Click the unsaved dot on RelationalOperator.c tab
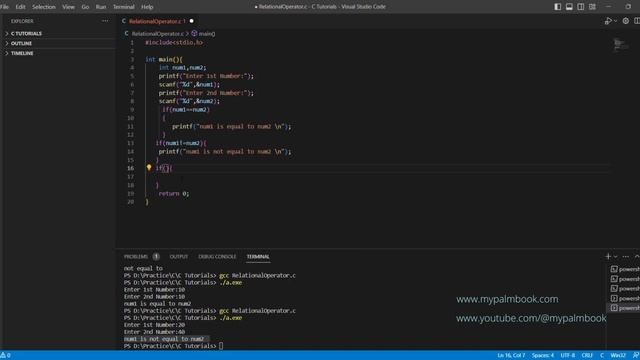The height and width of the screenshot is (360, 640). (191, 21)
